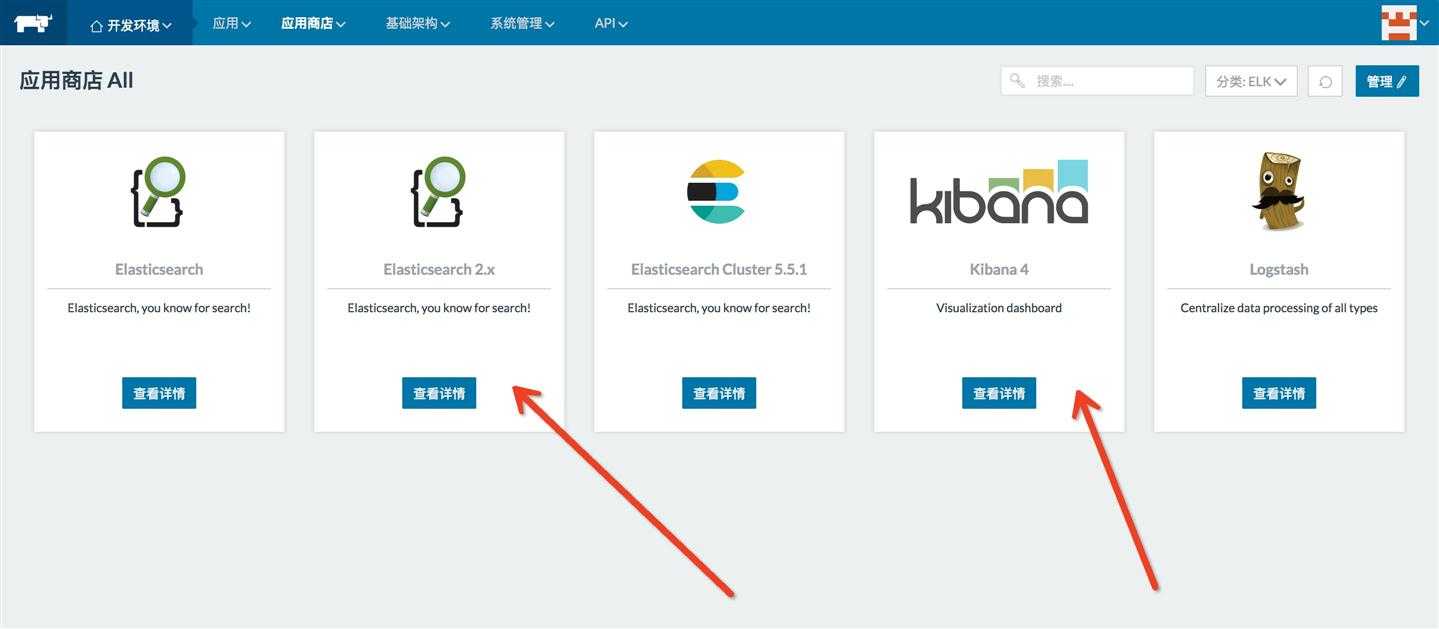Click the 搜索 search input field
This screenshot has width=1439, height=629.
1097,81
